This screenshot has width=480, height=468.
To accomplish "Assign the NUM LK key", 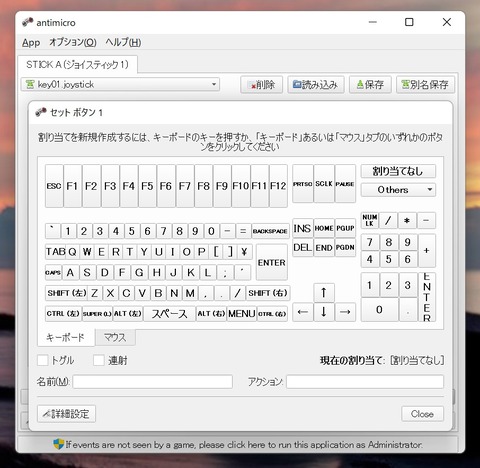I will 370,220.
